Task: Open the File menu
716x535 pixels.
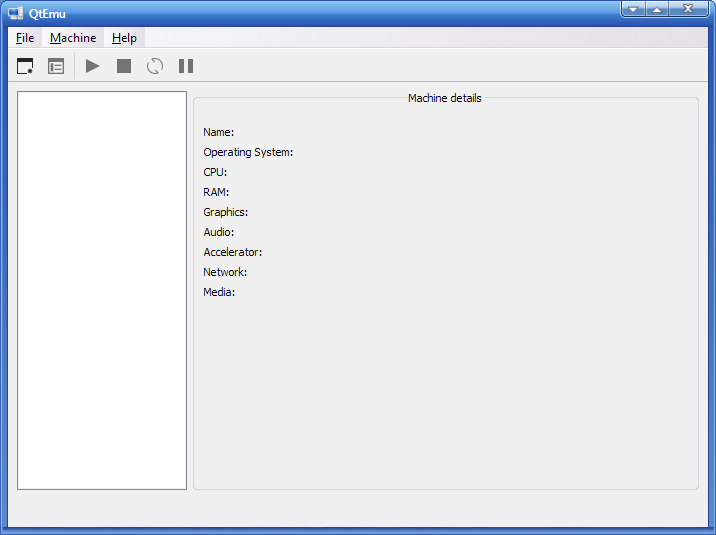Action: [25, 38]
